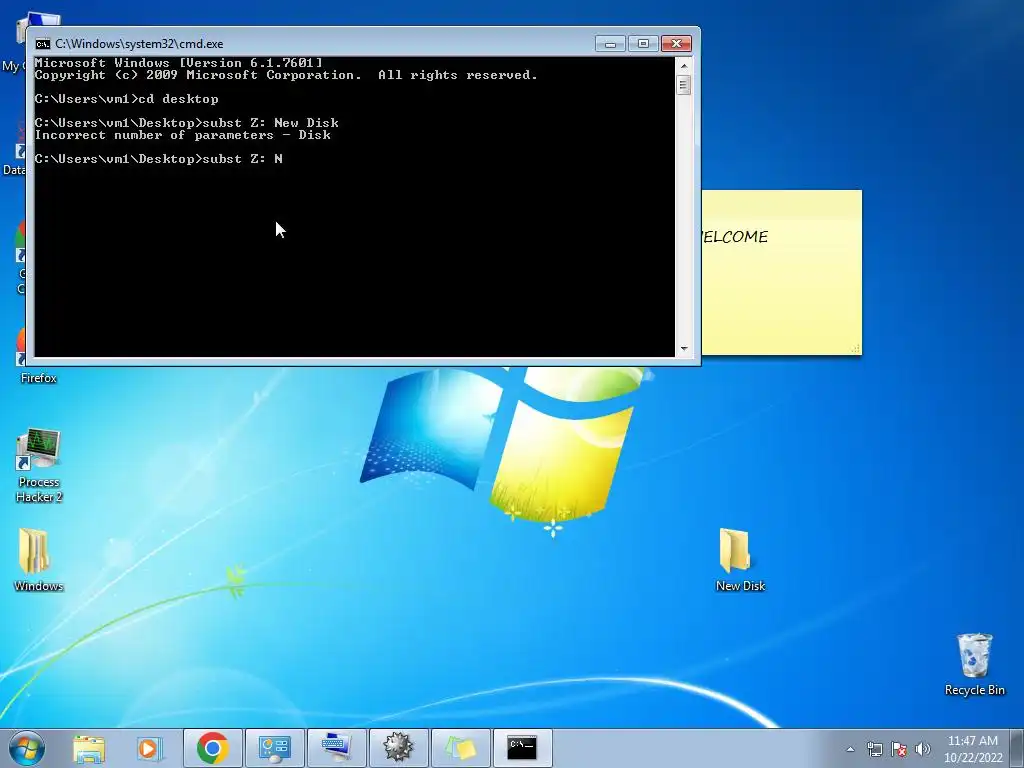Open the Control Panel taskbar icon

click(x=274, y=748)
